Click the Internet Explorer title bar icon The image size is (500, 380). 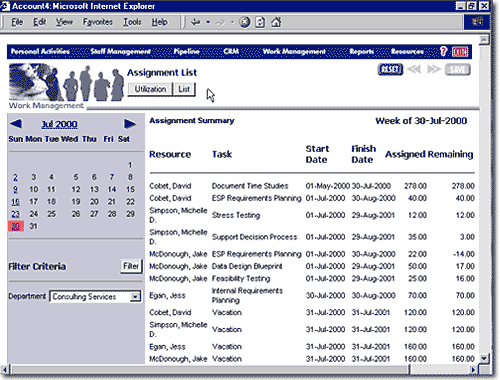click(x=5, y=6)
